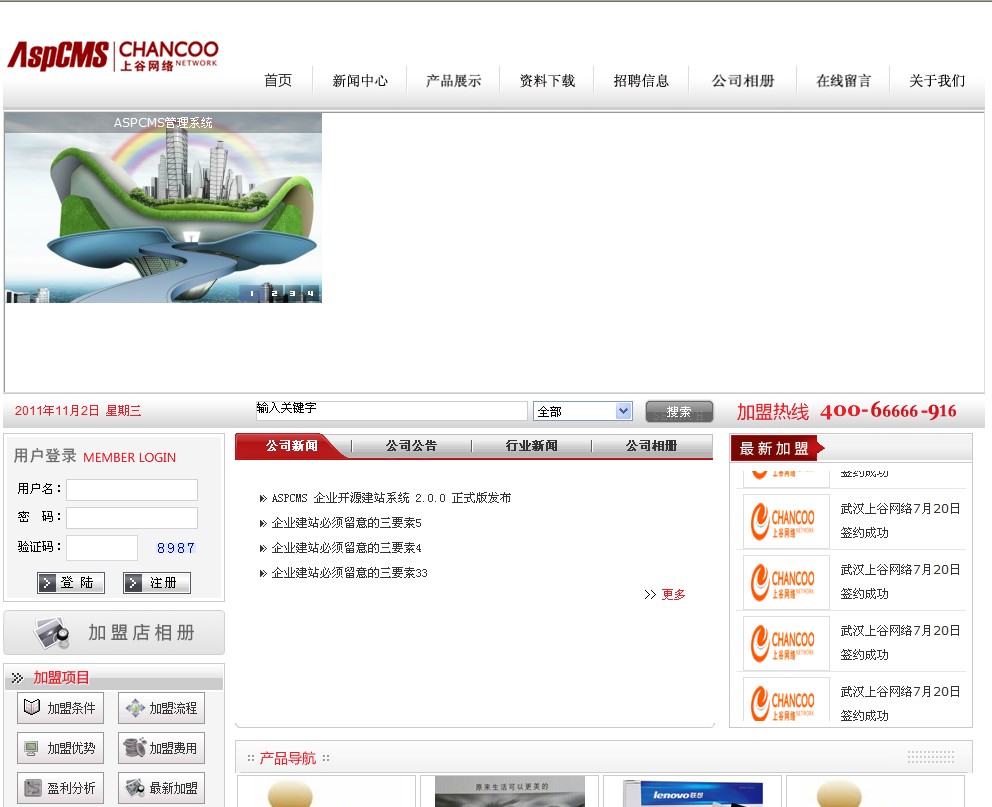
Task: Focus the 验证码 captcha field
Action: pyautogui.click(x=102, y=548)
